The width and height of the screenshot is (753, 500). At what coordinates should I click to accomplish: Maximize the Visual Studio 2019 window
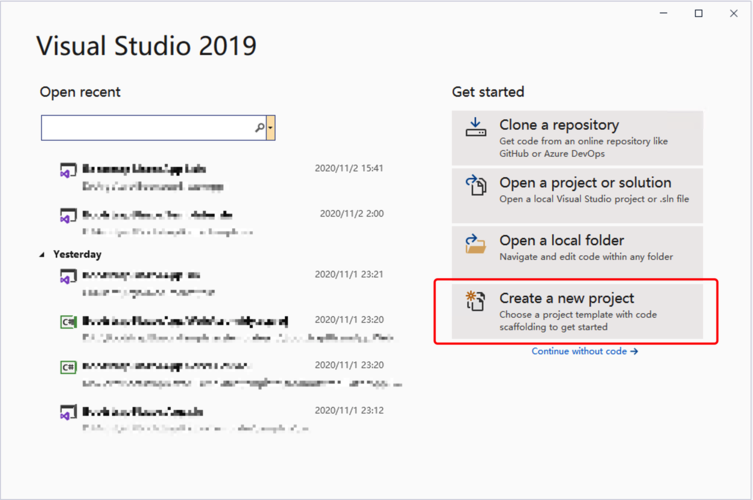(x=699, y=13)
